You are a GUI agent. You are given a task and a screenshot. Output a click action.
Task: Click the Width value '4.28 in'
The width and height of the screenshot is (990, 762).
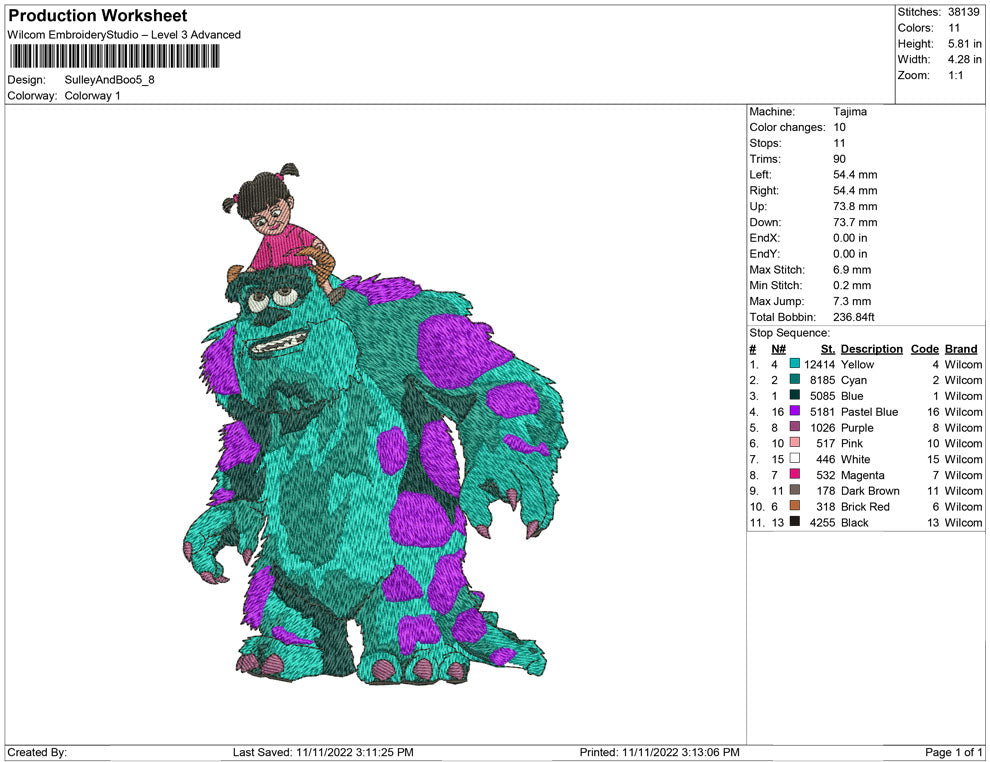964,59
